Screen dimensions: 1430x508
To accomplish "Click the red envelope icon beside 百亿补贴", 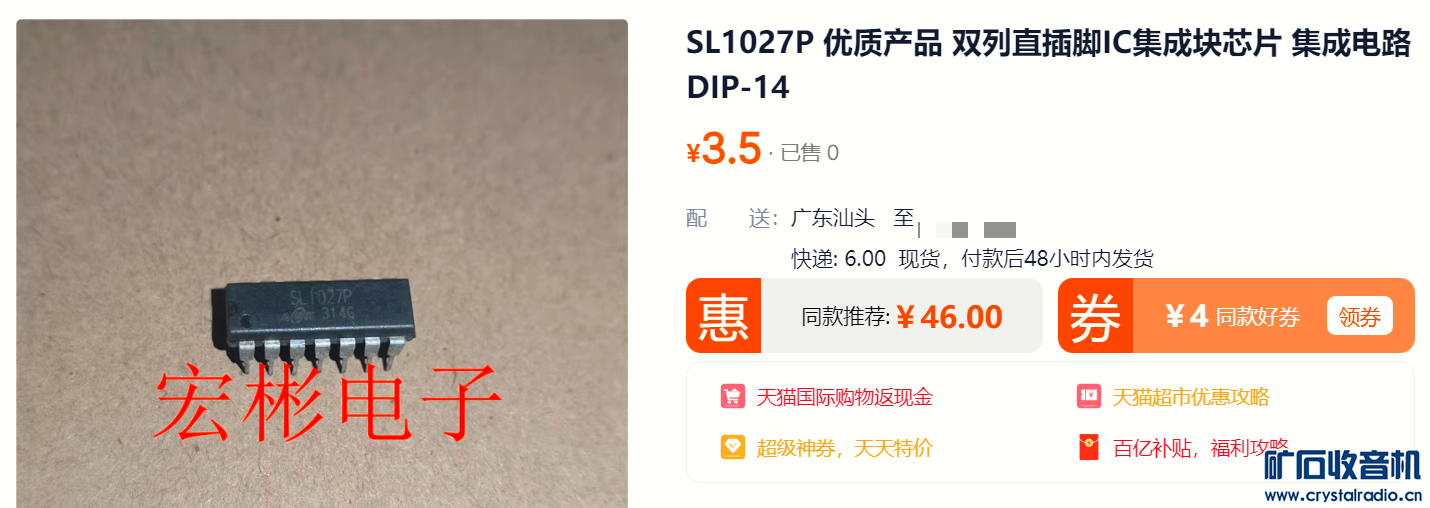I will coord(1089,447).
